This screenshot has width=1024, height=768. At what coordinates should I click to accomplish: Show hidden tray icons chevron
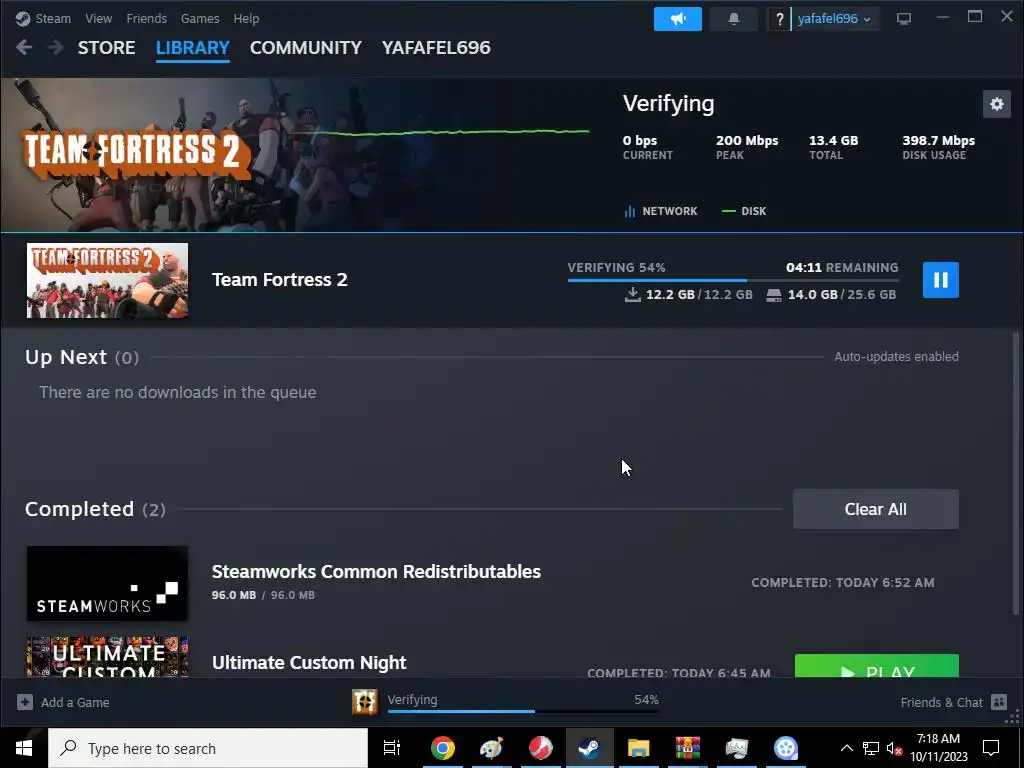(x=846, y=748)
